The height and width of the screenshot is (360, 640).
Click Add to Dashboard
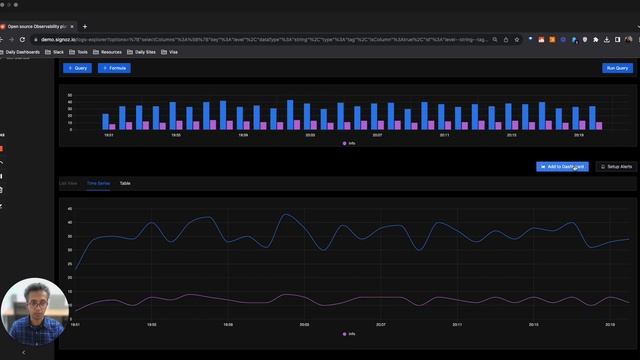click(x=562, y=167)
